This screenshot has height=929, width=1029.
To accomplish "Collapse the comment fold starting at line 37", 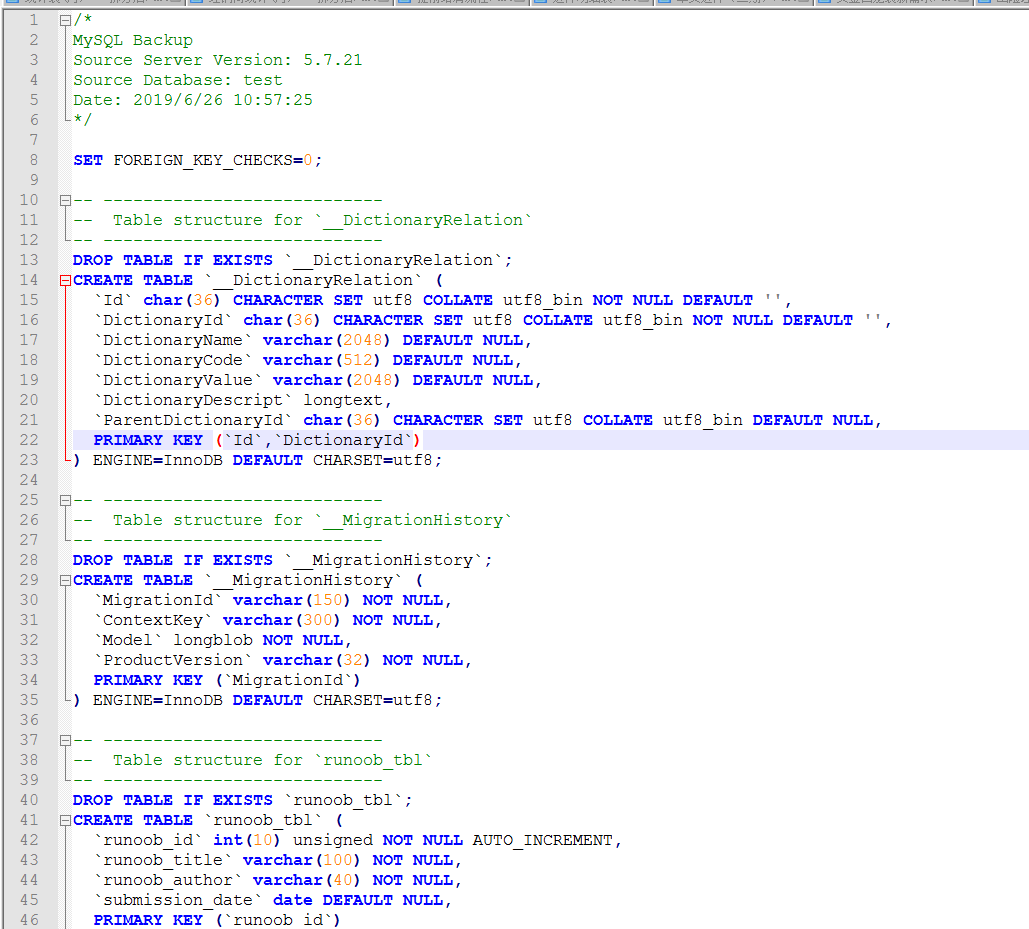I will 65,740.
